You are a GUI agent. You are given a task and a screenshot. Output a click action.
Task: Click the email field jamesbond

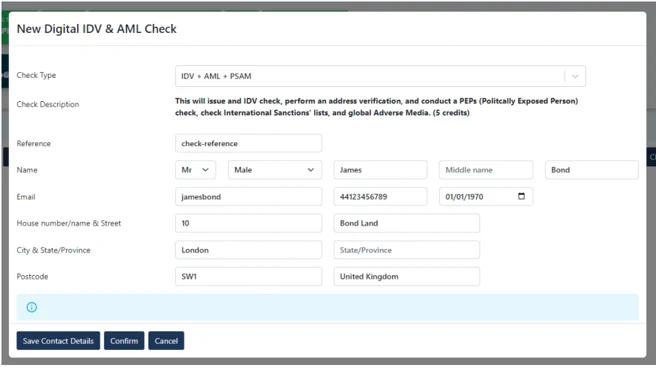[x=249, y=197]
